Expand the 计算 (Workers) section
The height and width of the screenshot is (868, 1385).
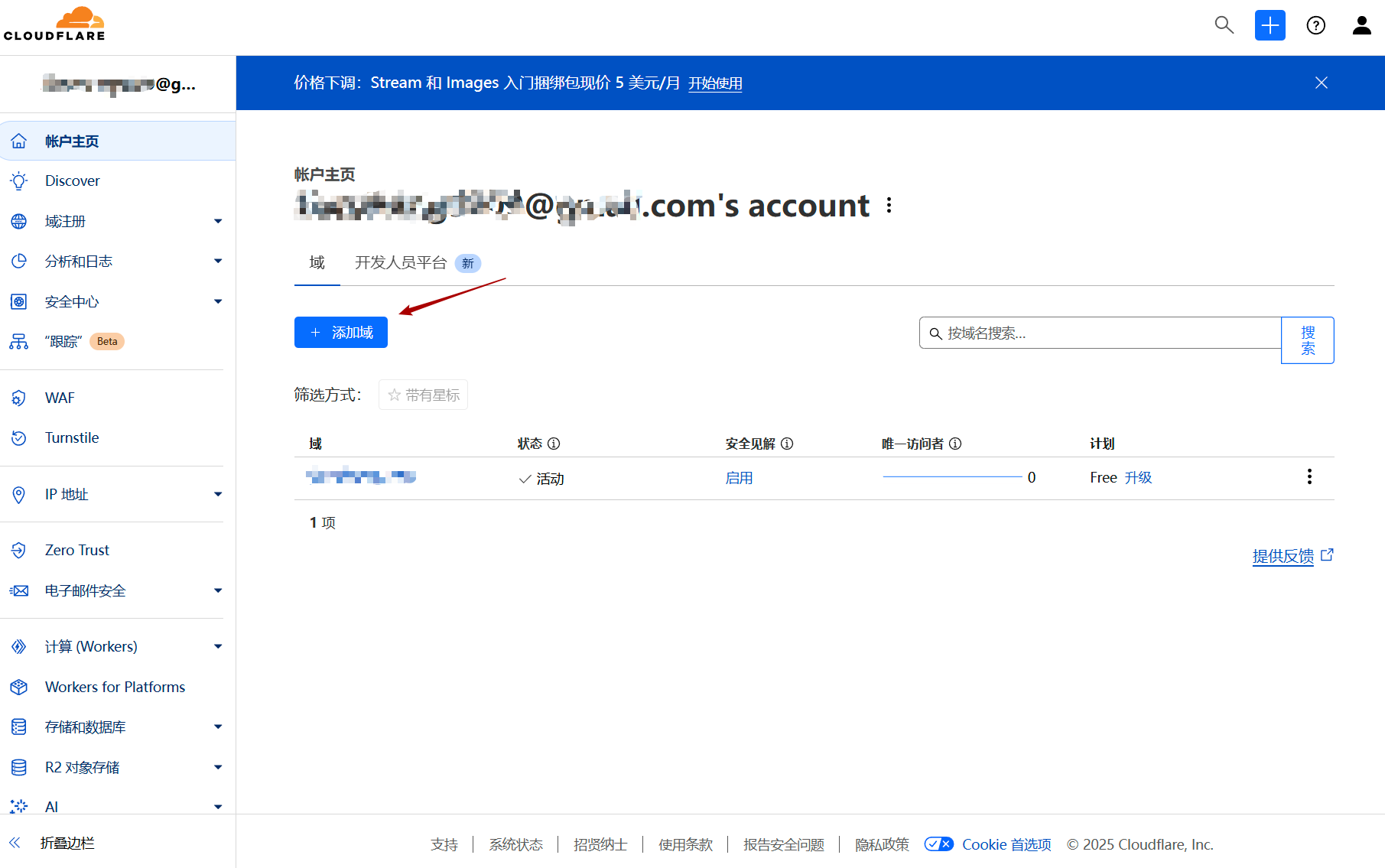[218, 647]
